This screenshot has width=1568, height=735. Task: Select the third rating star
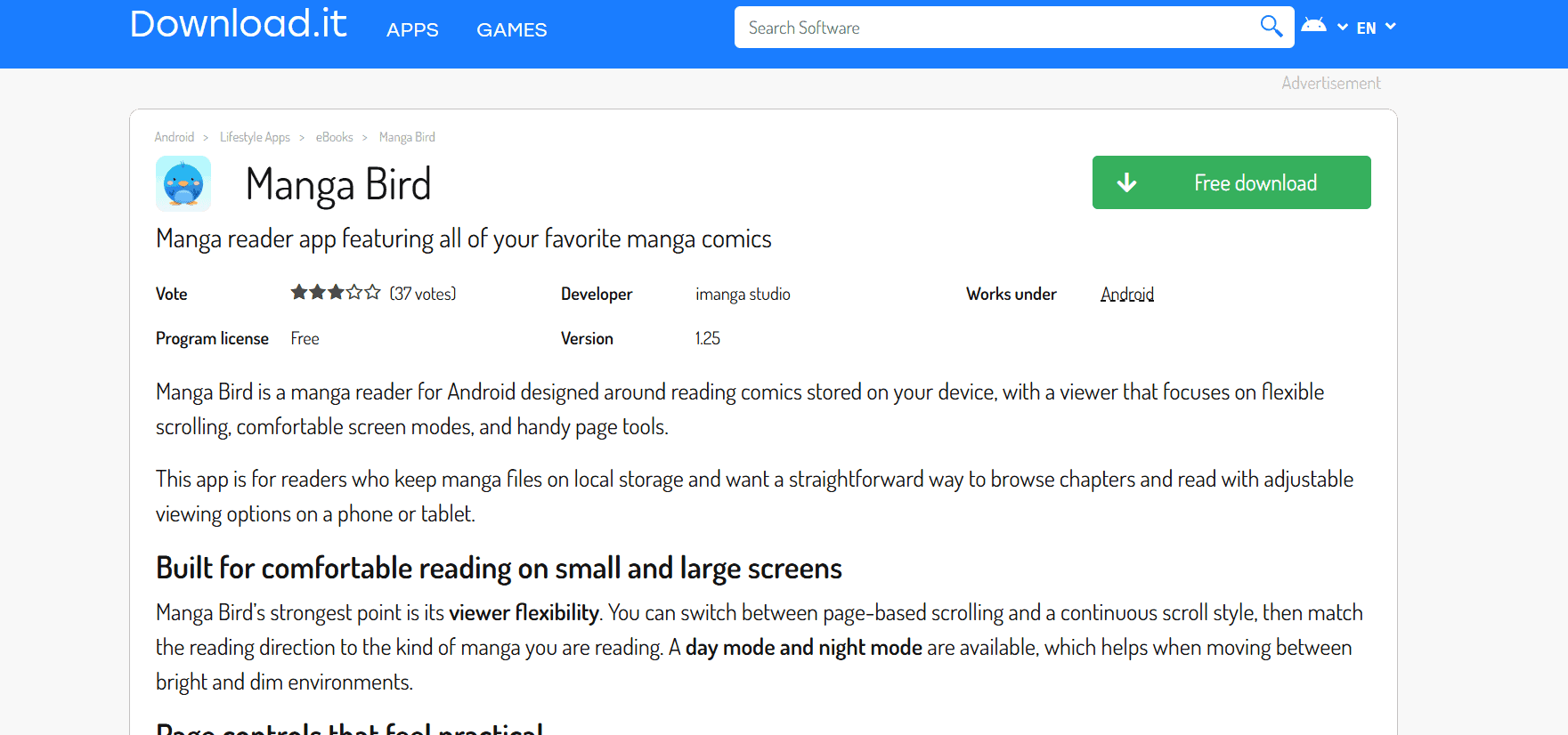336,293
